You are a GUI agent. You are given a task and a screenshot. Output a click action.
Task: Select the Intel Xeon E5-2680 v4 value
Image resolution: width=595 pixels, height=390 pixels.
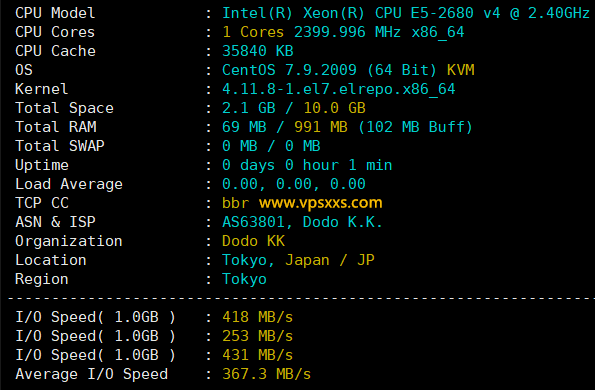coord(406,13)
